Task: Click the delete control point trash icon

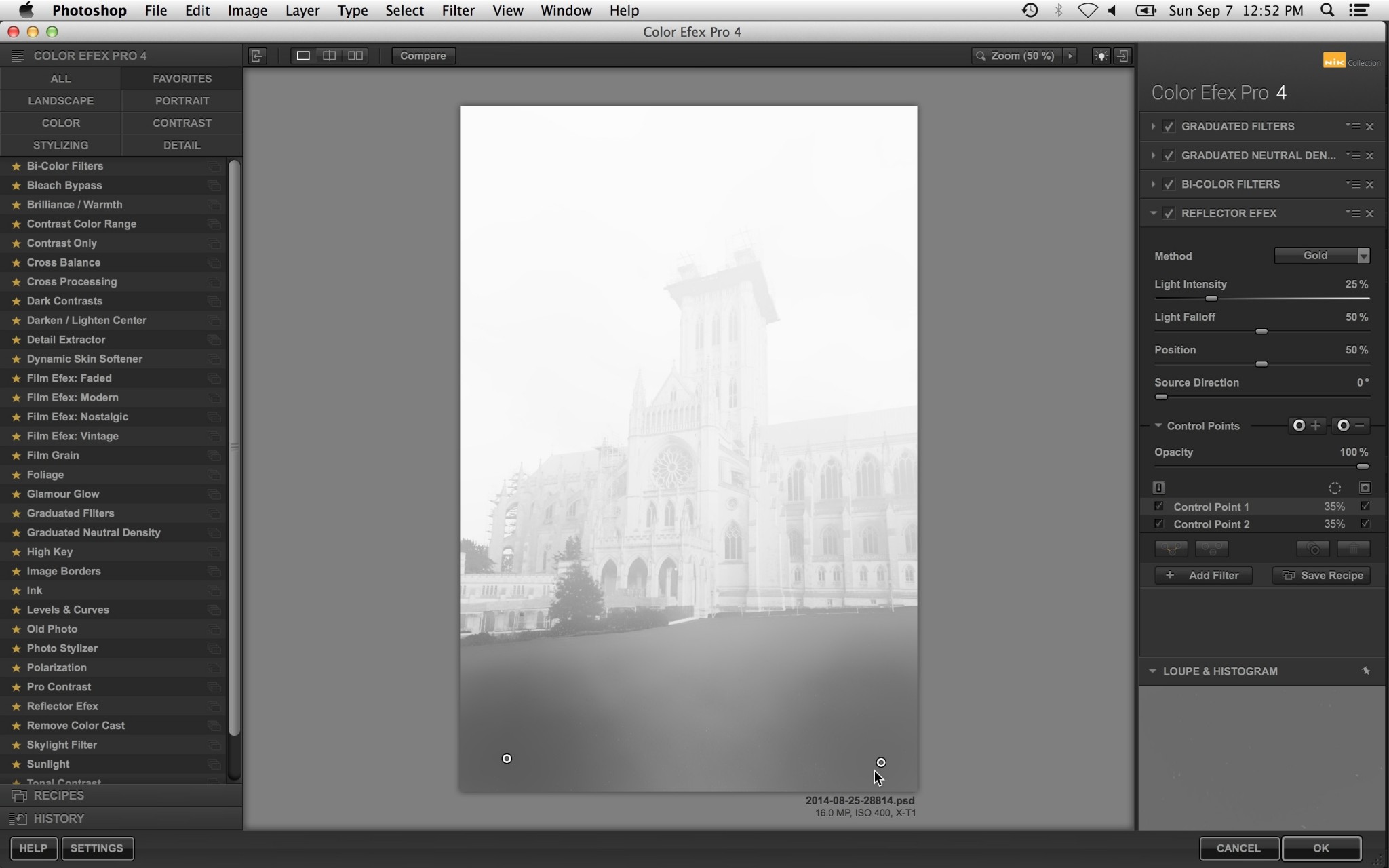Action: pos(1354,549)
